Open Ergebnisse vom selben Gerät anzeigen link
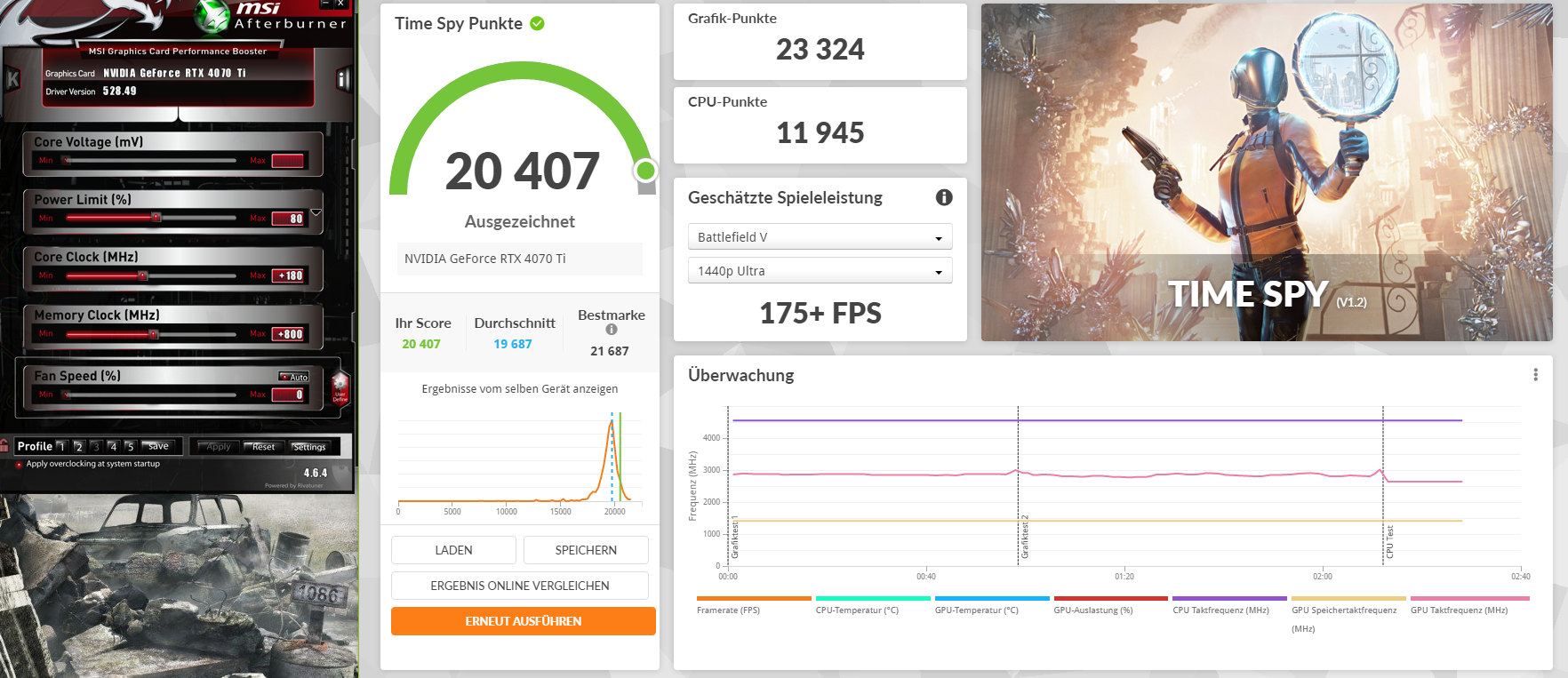 520,389
